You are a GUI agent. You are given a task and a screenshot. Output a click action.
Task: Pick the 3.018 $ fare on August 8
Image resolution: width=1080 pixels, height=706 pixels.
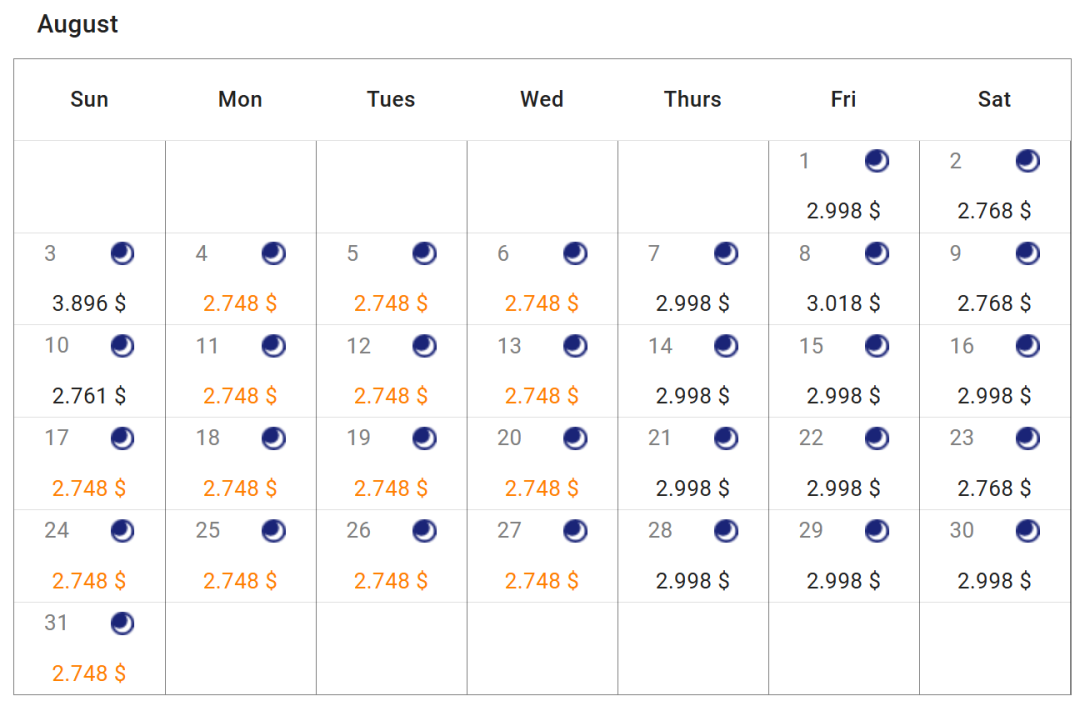843,303
